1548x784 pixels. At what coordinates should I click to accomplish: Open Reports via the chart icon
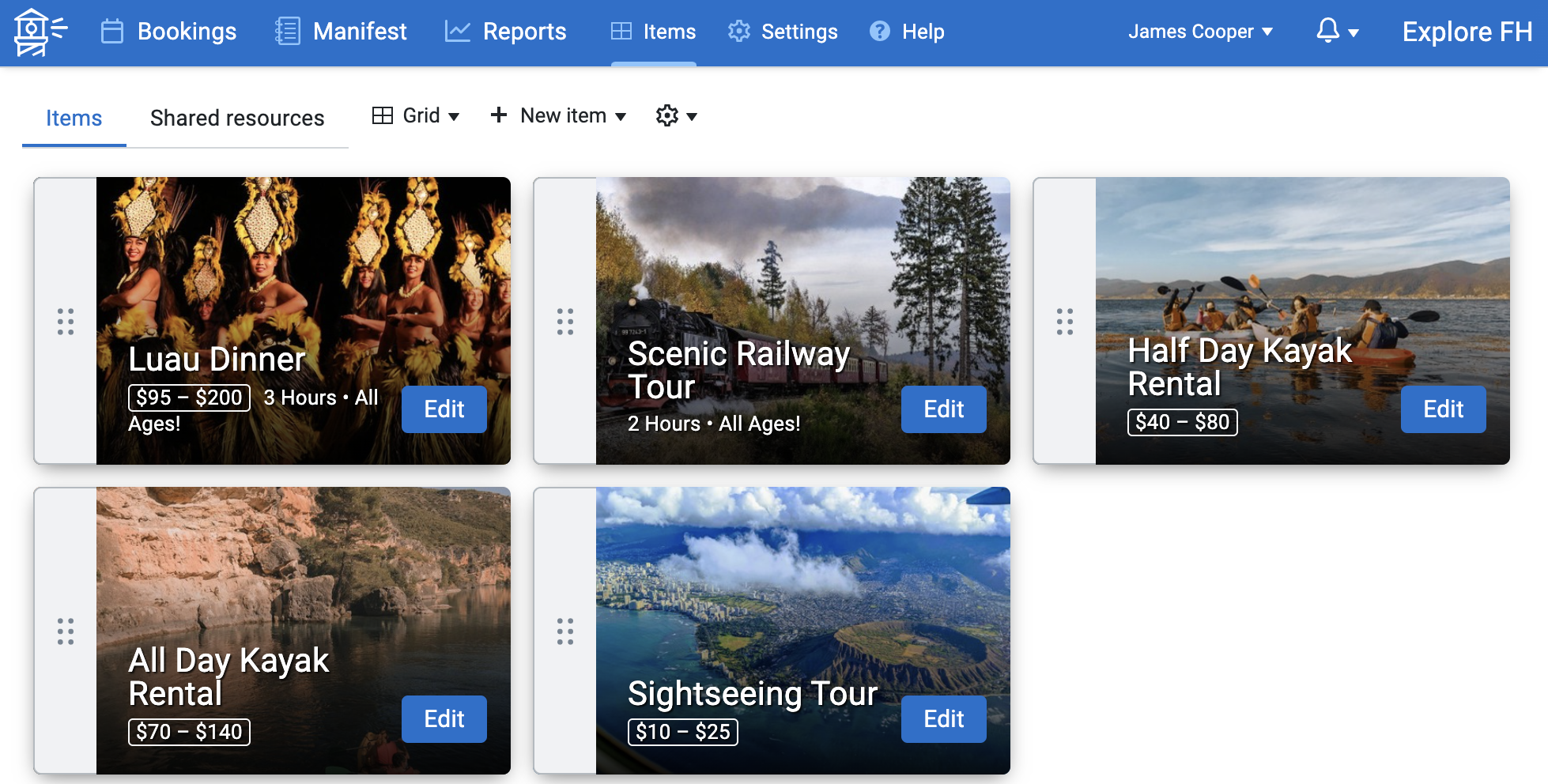tap(457, 32)
